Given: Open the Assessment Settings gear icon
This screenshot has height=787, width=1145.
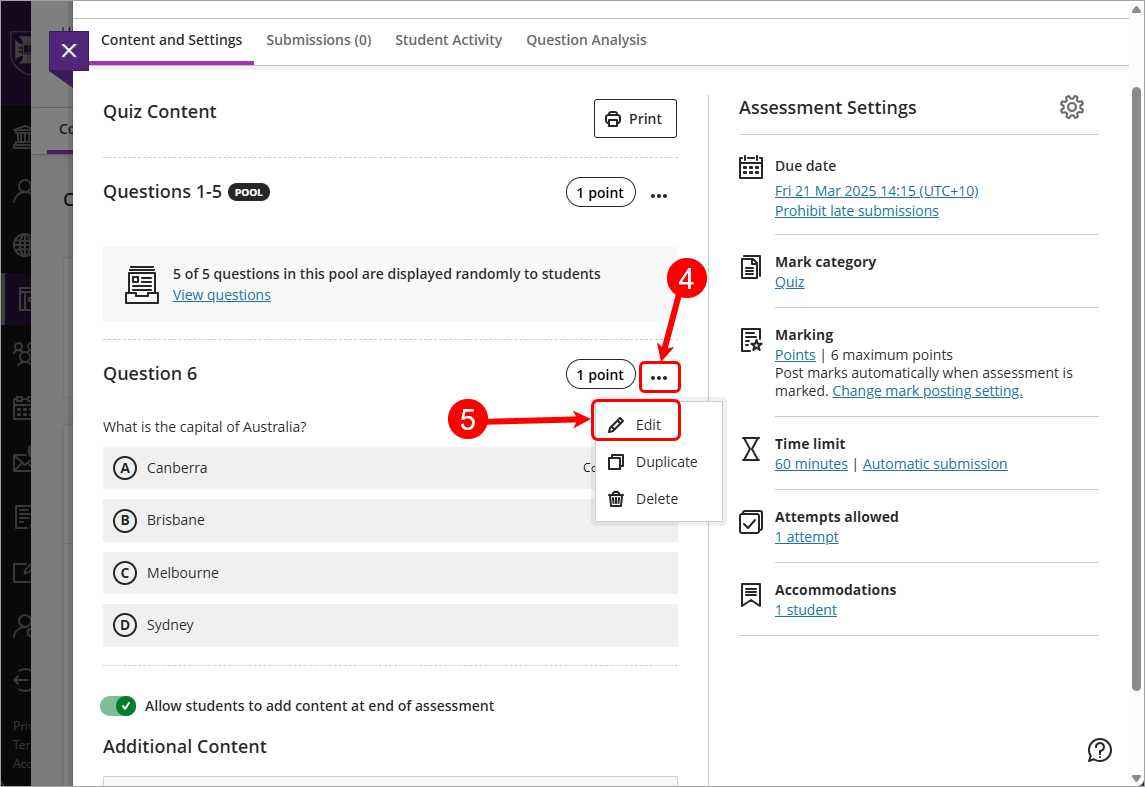Looking at the screenshot, I should [1071, 107].
